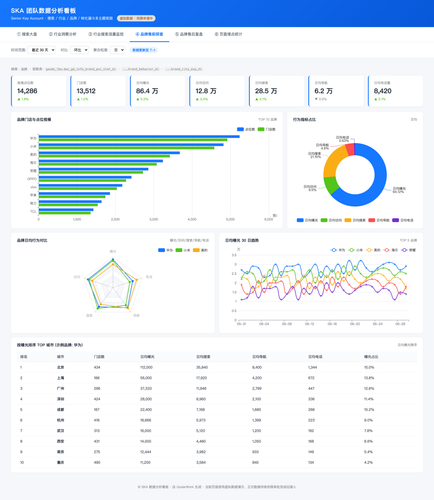This screenshot has height=500, width=434.
Task: Switch to tab number 5
Action: pos(189,34)
